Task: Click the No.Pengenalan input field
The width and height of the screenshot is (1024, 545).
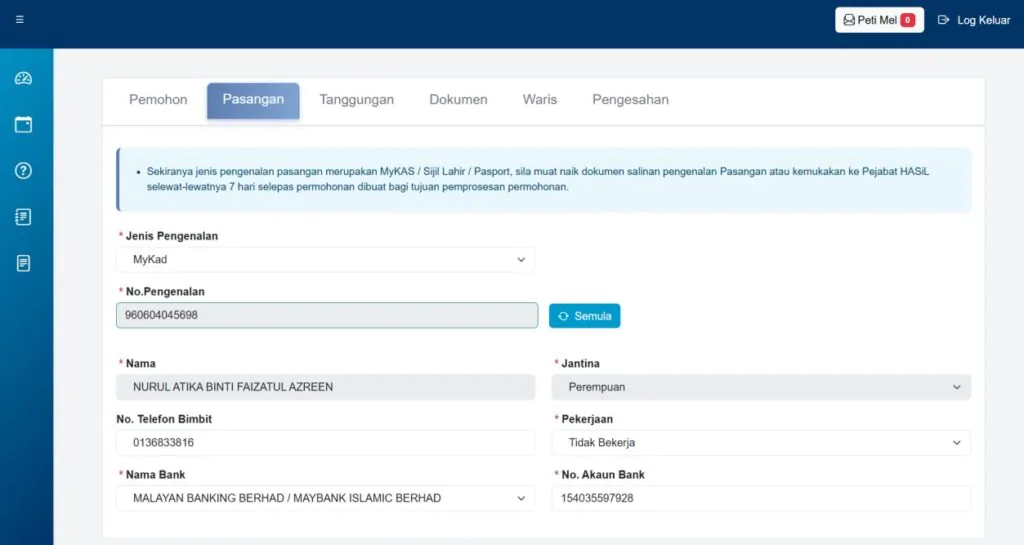Action: coord(327,315)
